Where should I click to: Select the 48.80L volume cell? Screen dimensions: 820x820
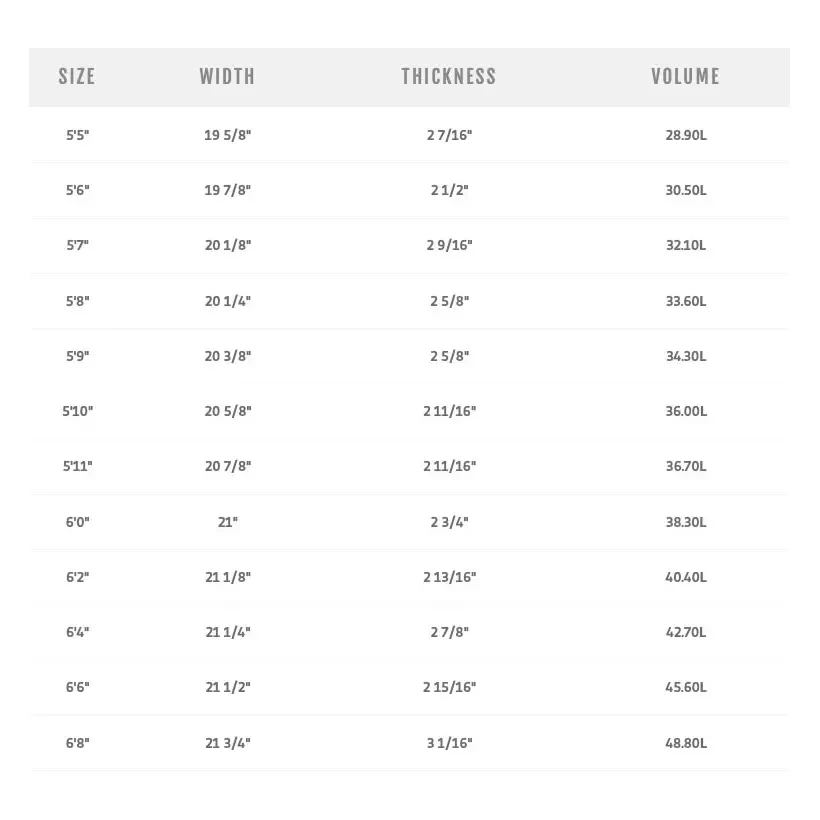pos(686,743)
